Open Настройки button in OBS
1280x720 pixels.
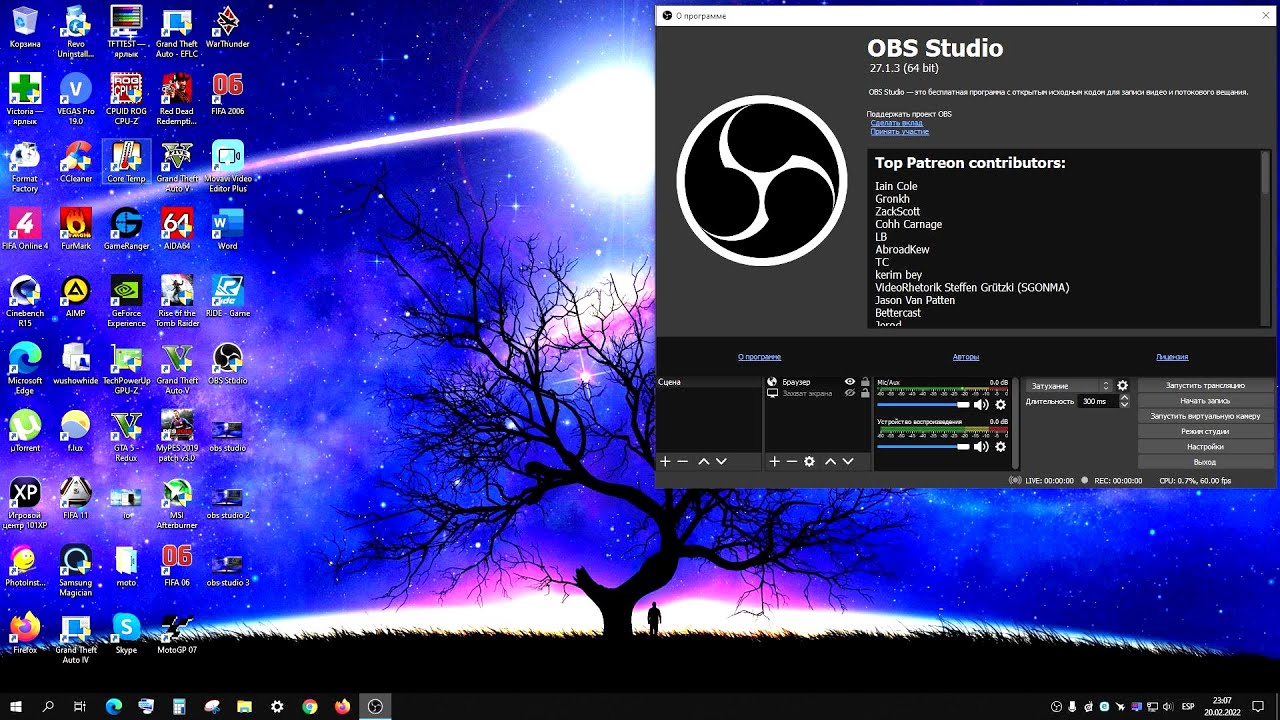coord(1205,447)
